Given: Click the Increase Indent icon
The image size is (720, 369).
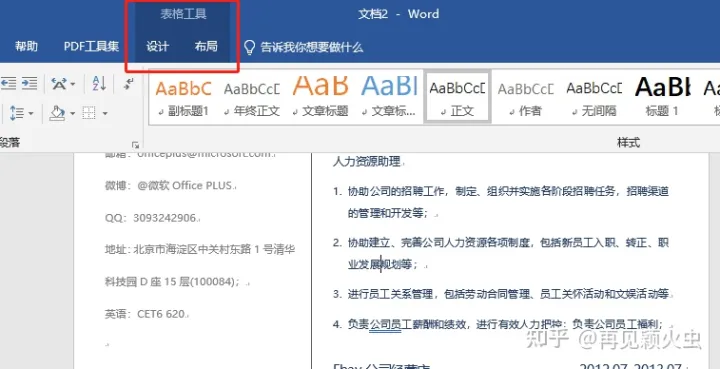Looking at the screenshot, I should (29, 84).
